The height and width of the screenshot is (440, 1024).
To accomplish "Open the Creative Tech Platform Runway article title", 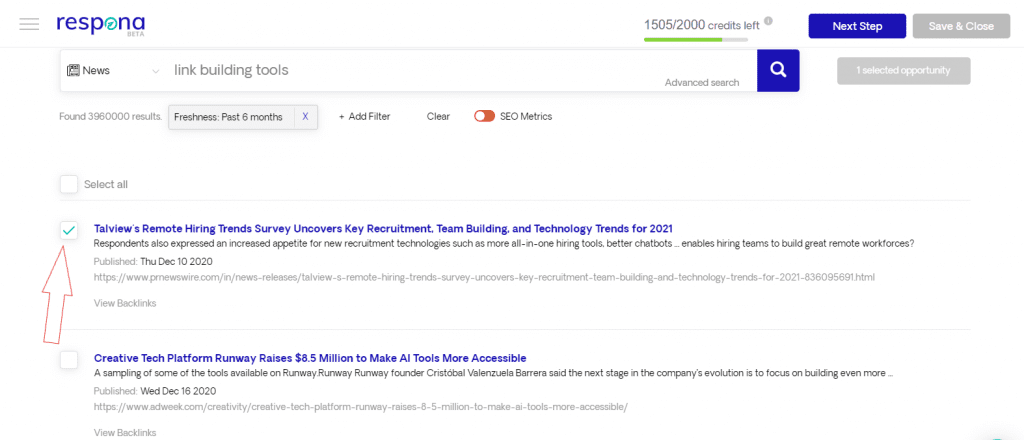I will (310, 358).
